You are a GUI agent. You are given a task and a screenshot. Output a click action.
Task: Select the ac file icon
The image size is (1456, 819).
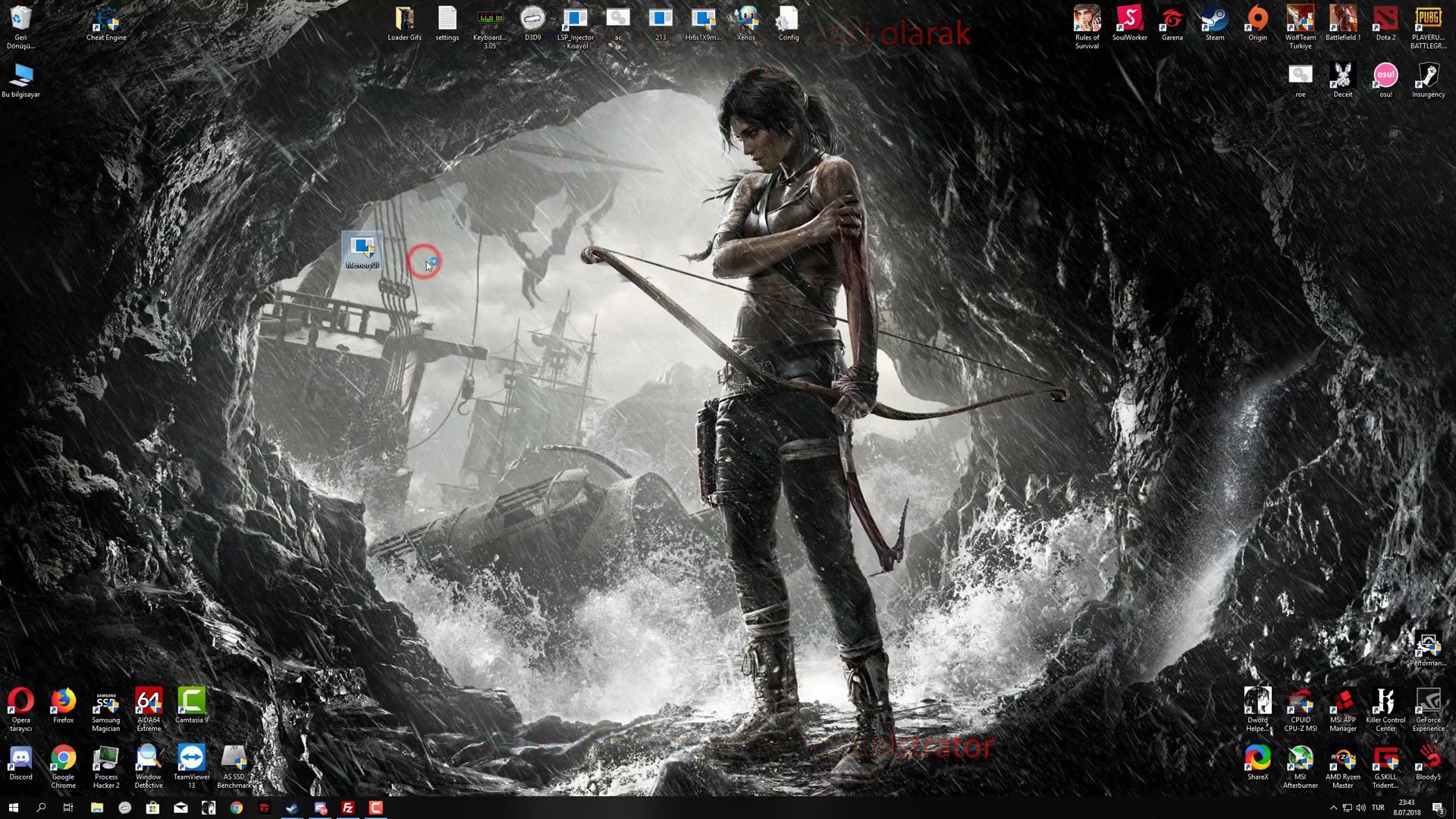click(618, 24)
